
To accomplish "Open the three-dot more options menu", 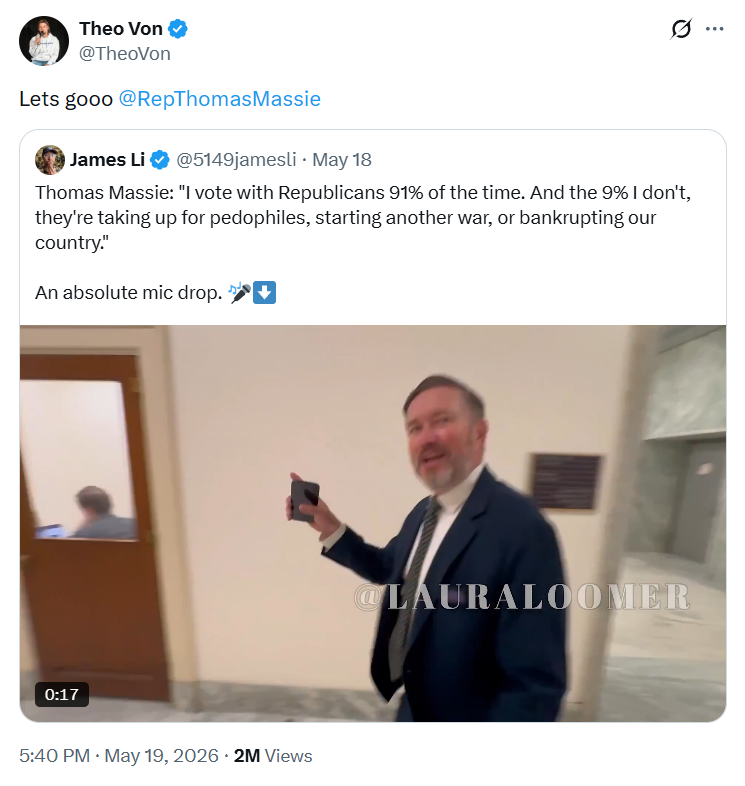I will pyautogui.click(x=714, y=29).
